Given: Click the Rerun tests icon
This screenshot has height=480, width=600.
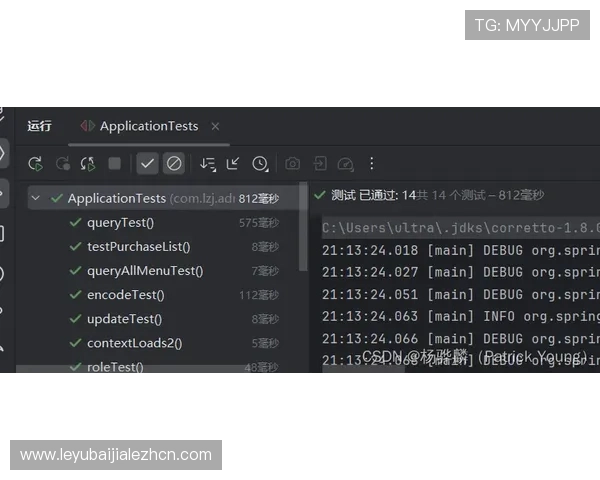Looking at the screenshot, I should (x=36, y=164).
